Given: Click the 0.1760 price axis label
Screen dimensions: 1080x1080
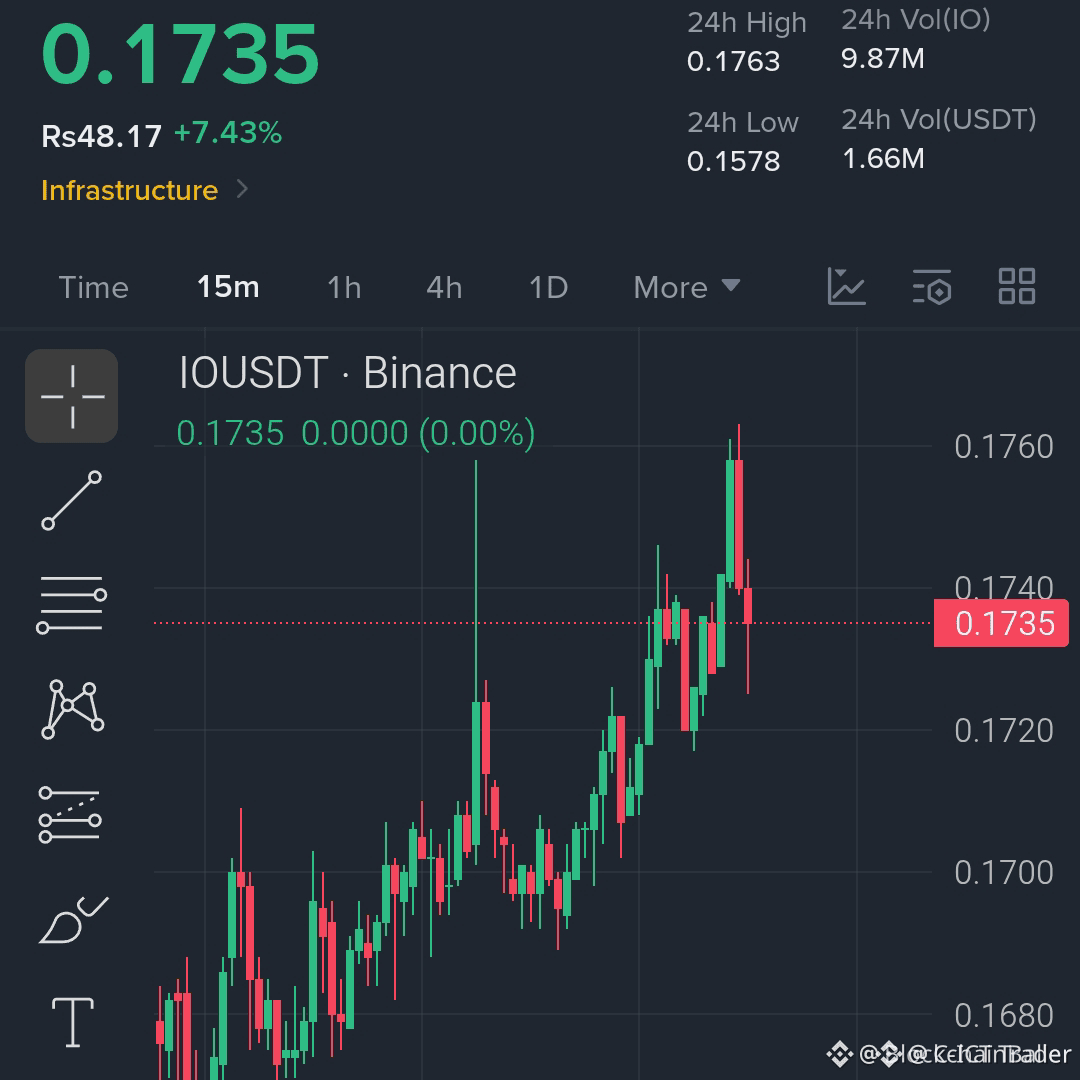Looking at the screenshot, I should click(x=1004, y=446).
